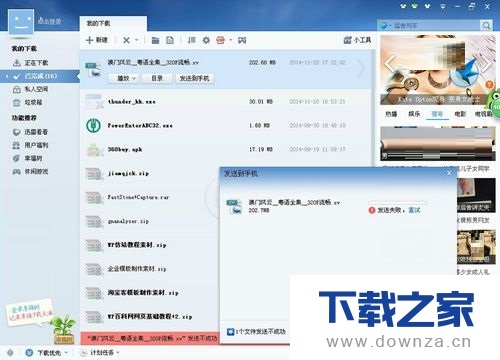The width and height of the screenshot is (500, 360).
Task: Click inside the search input field at top right
Action: 435,25
